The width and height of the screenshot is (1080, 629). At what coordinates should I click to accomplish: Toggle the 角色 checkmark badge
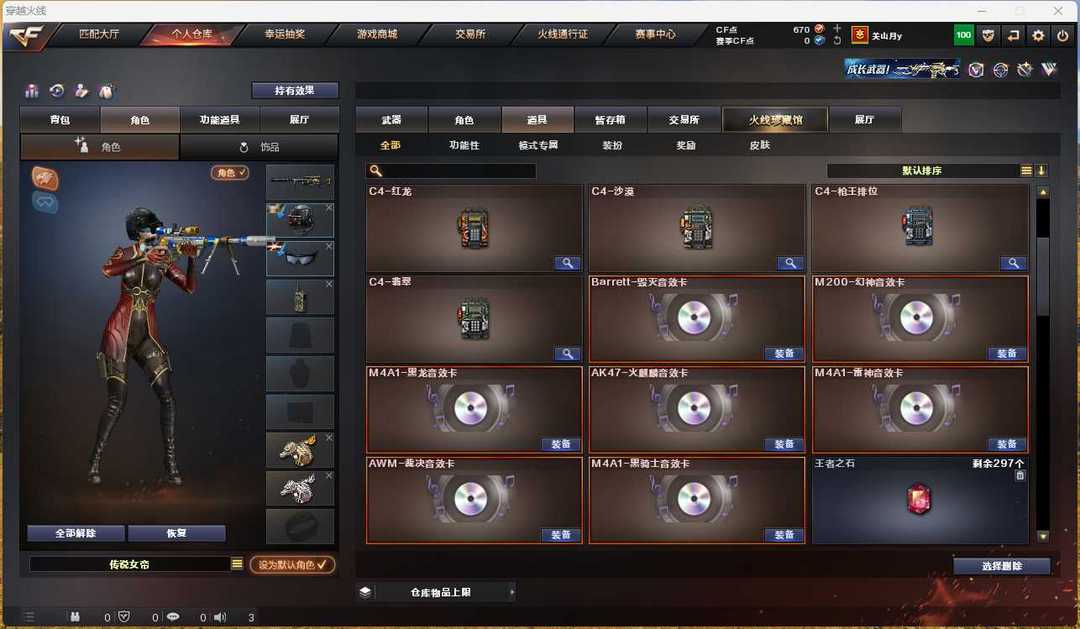230,173
